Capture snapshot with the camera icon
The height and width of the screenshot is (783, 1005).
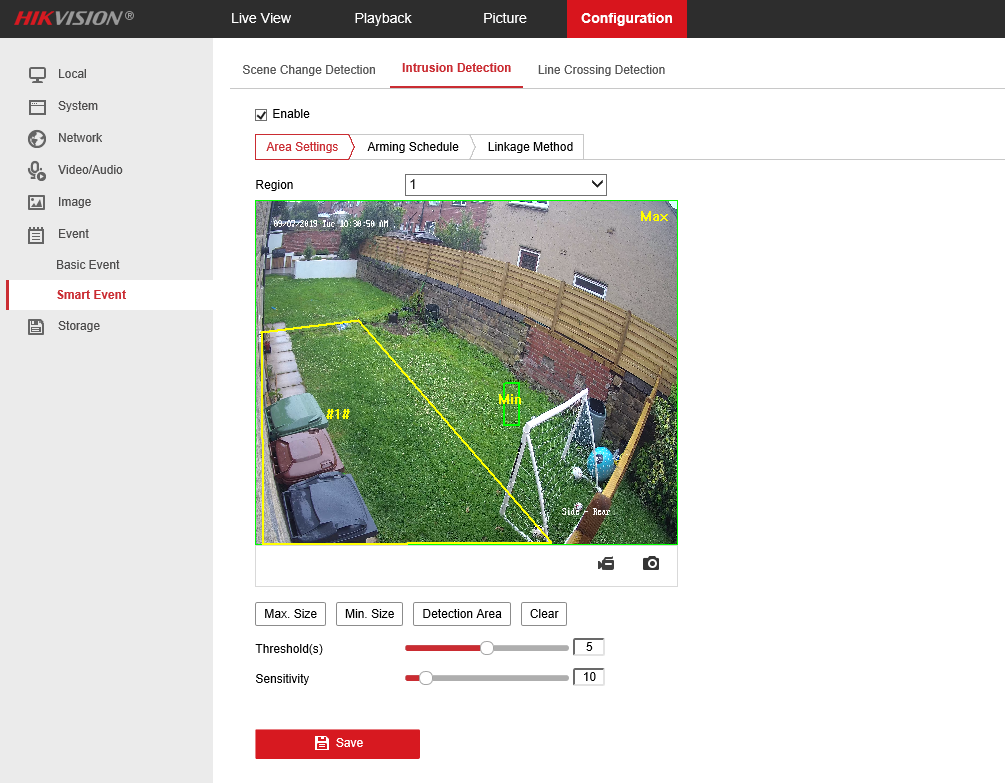tap(651, 564)
